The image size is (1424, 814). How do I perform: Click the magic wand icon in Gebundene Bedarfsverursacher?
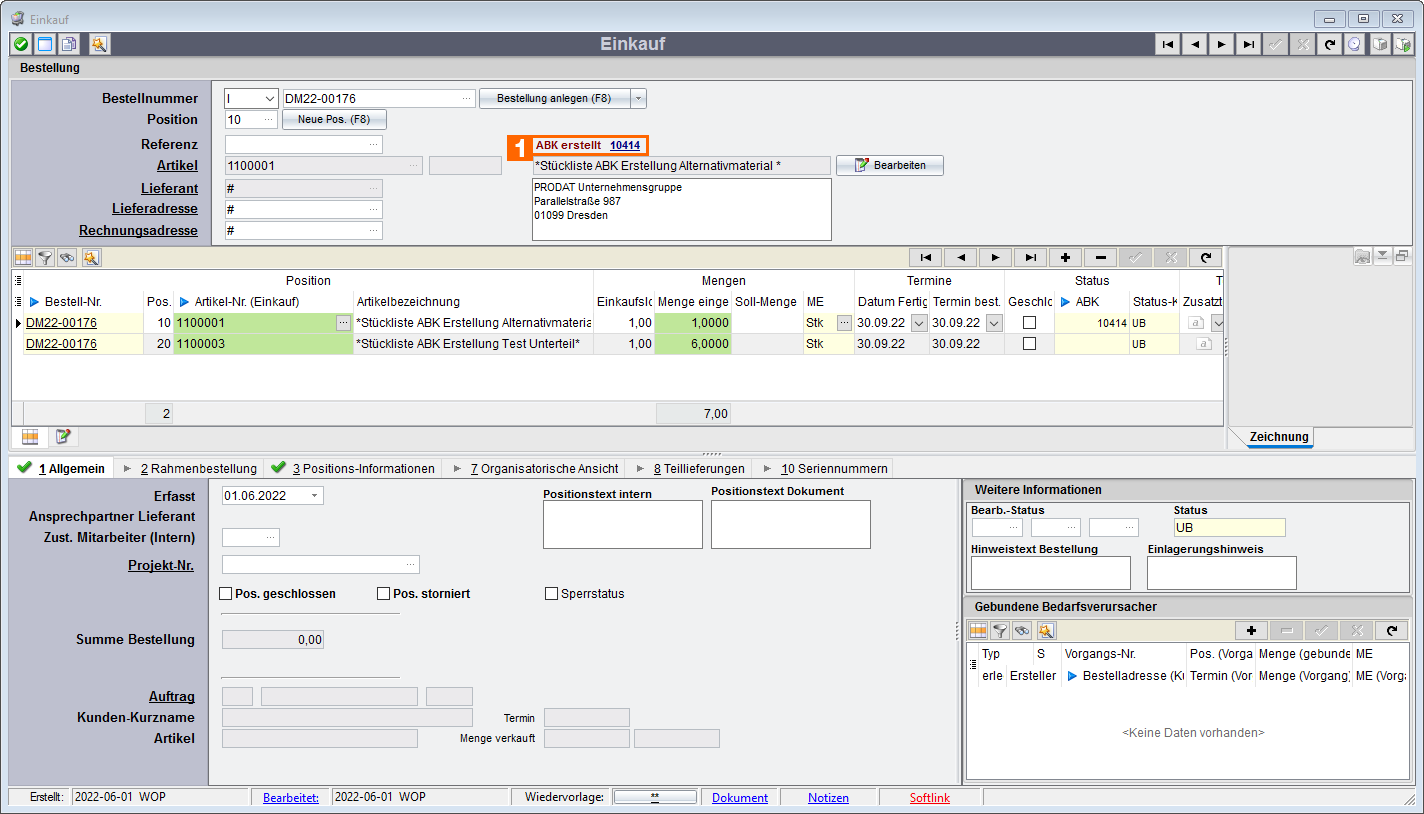tap(1045, 631)
